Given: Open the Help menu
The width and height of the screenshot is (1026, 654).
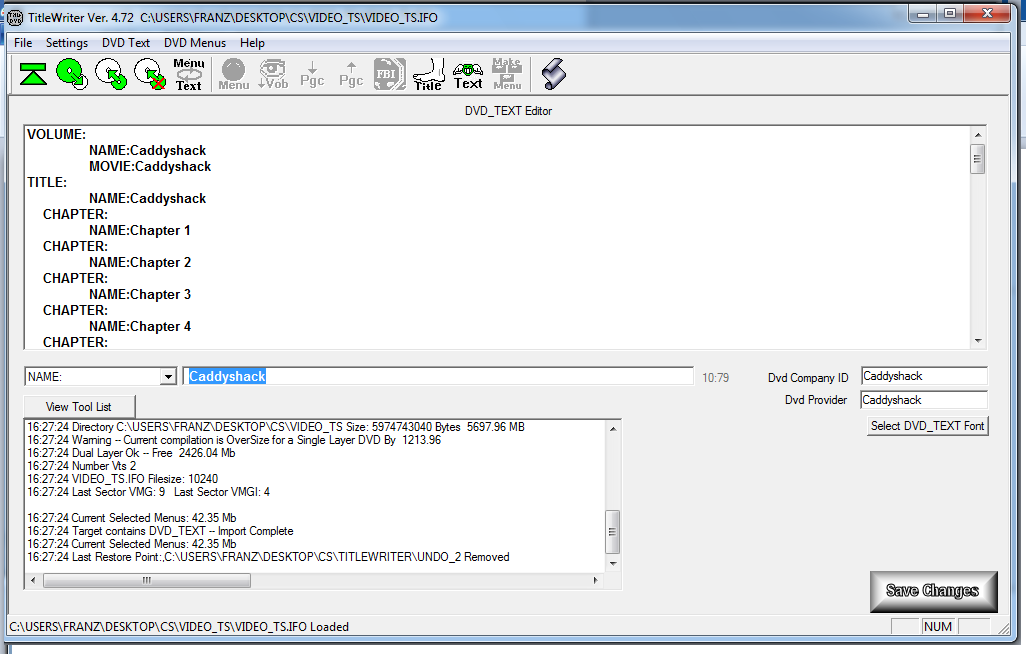Looking at the screenshot, I should (x=252, y=43).
